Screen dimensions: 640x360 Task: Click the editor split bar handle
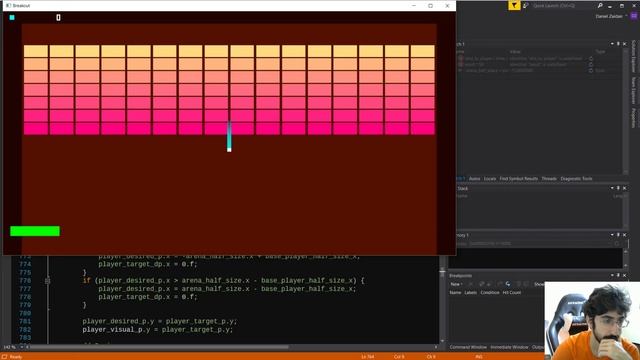click(x=442, y=271)
